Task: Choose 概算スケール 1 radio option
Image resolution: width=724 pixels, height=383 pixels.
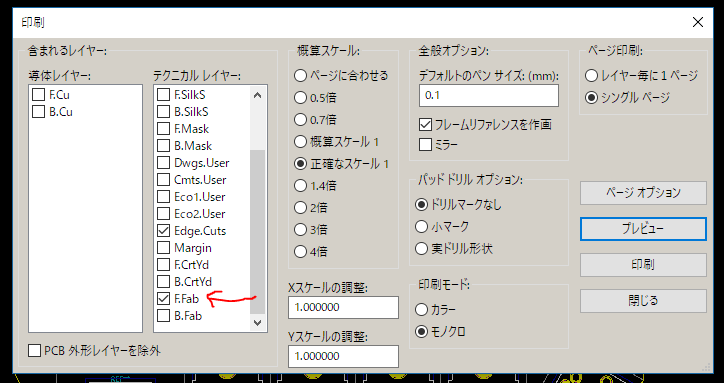Action: [301, 142]
